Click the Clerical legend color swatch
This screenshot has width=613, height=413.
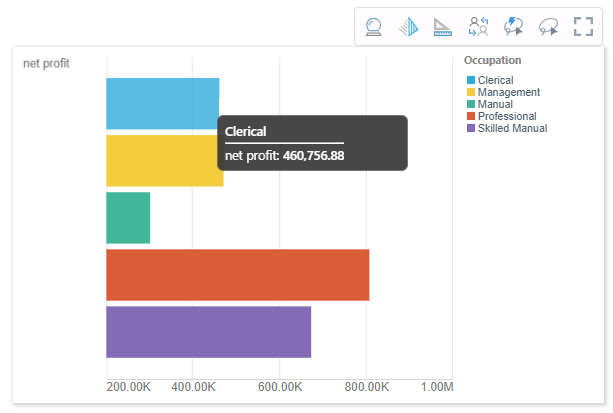(471, 80)
